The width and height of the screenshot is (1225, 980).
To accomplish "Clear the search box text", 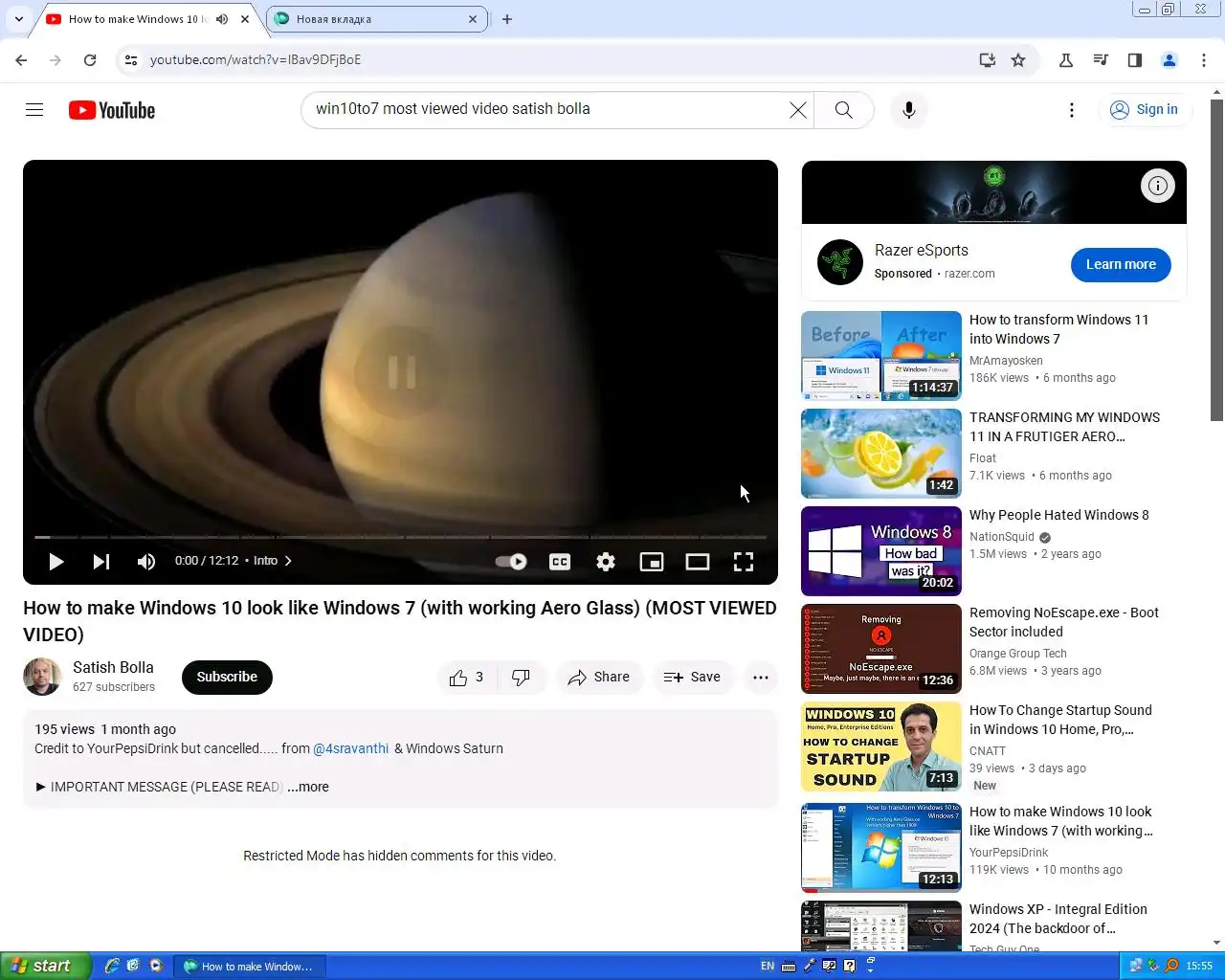I will tap(797, 110).
